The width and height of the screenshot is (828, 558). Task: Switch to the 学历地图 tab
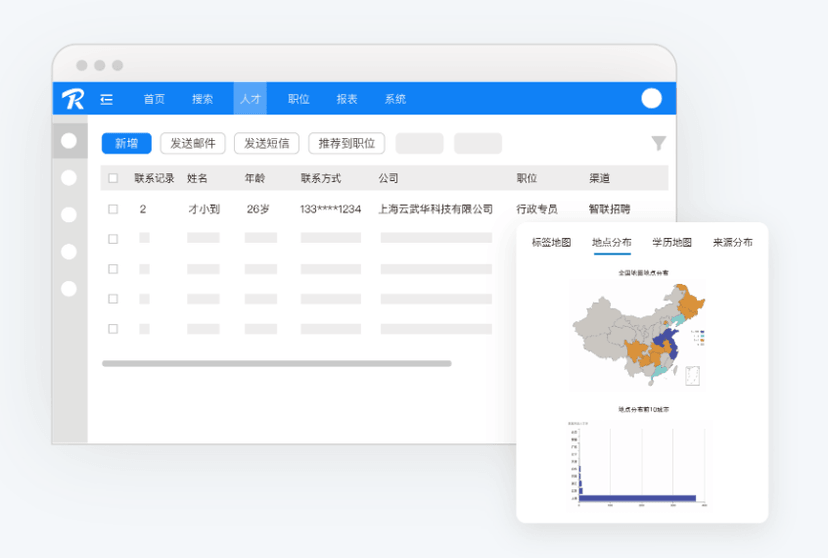tap(672, 242)
